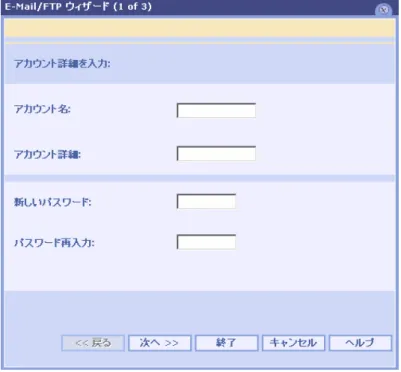This screenshot has width=401, height=372.
Task: Focus the アカウント詳細 input field
Action: click(x=216, y=154)
